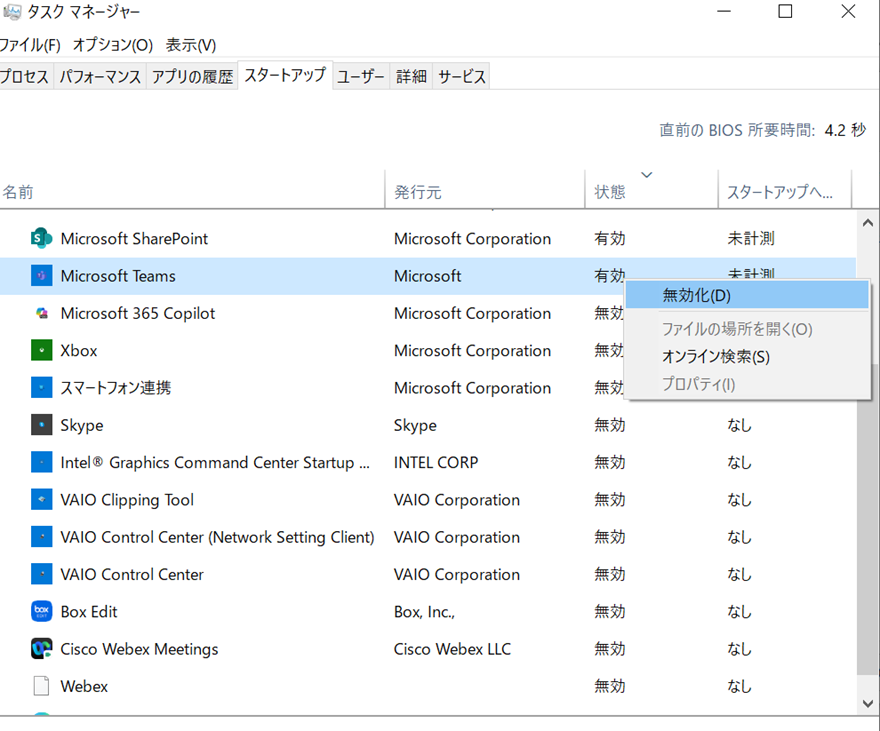Open the ファイル(F) menu

coord(29,45)
